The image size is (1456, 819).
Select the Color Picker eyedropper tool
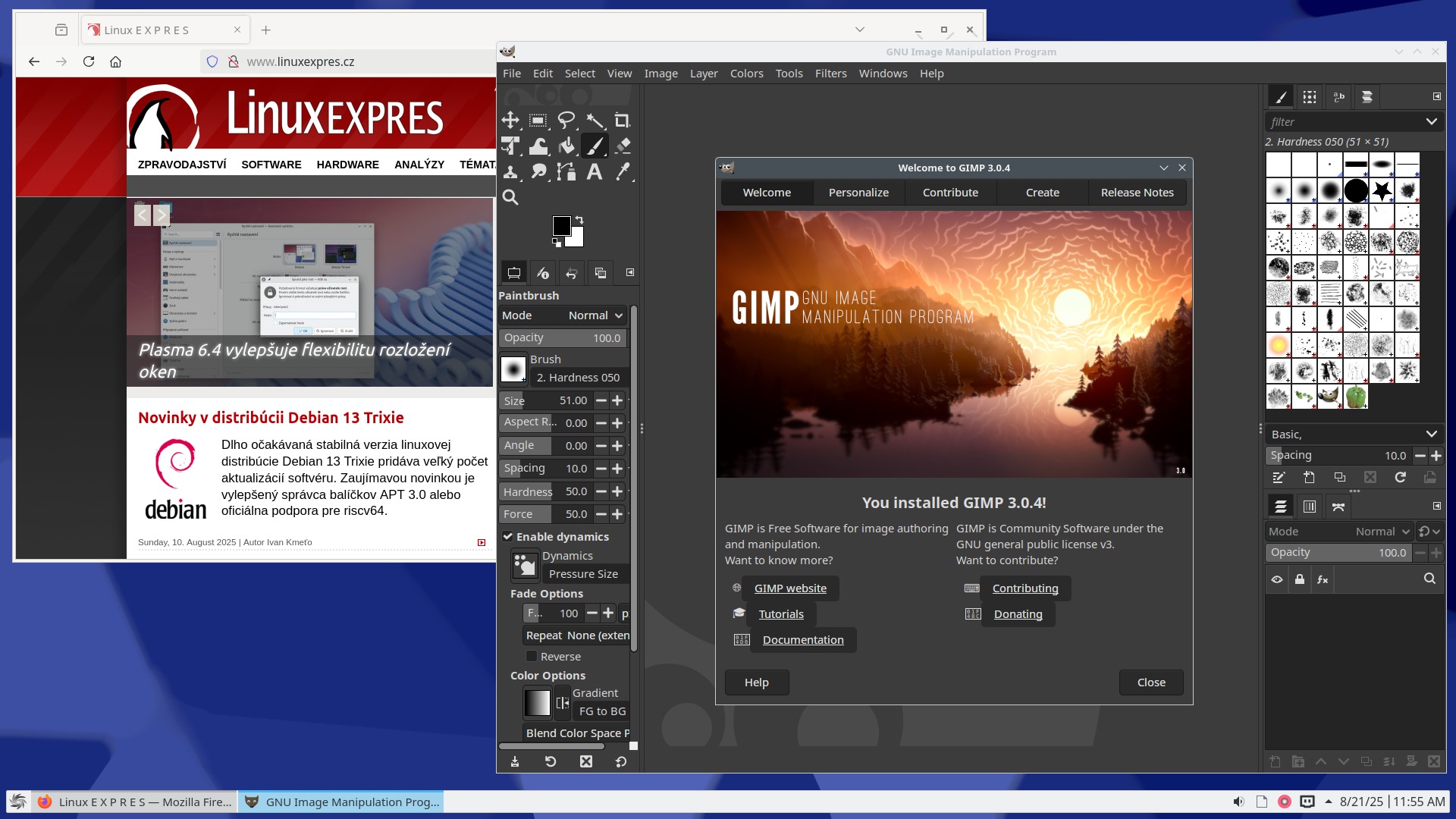pyautogui.click(x=623, y=172)
